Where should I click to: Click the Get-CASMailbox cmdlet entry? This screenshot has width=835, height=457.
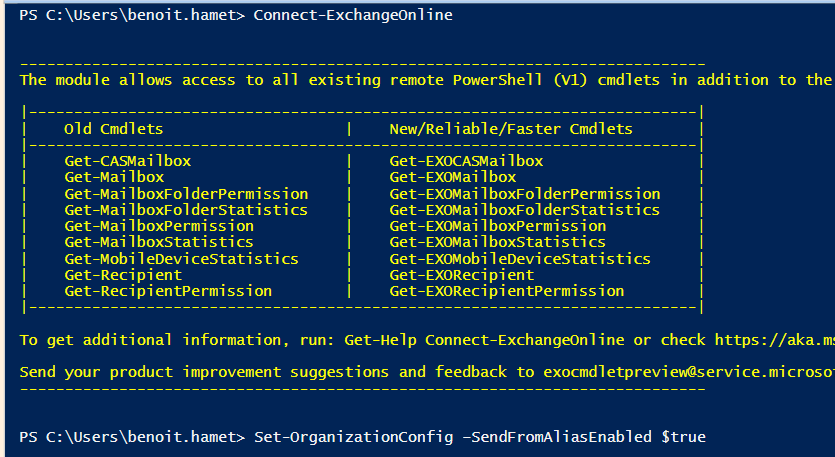click(127, 160)
